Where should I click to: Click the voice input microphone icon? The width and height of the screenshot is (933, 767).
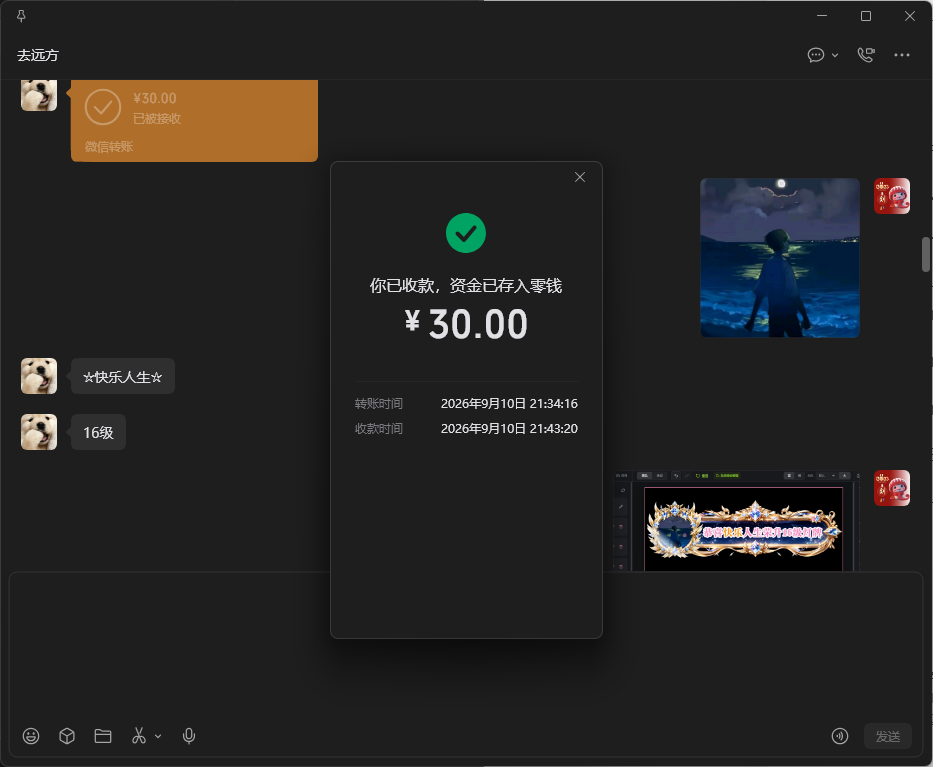[x=189, y=736]
